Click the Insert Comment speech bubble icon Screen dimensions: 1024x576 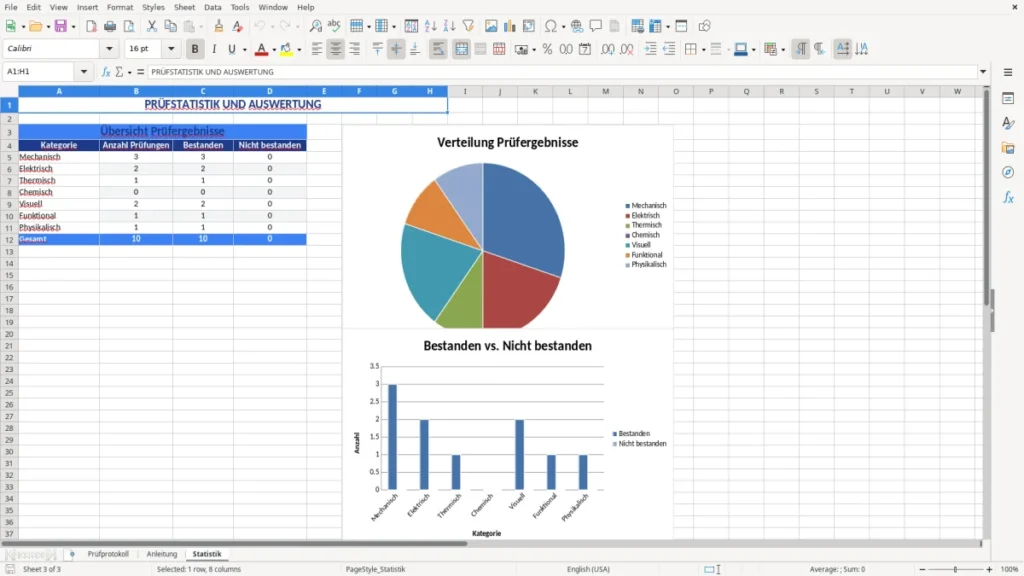pyautogui.click(x=596, y=26)
